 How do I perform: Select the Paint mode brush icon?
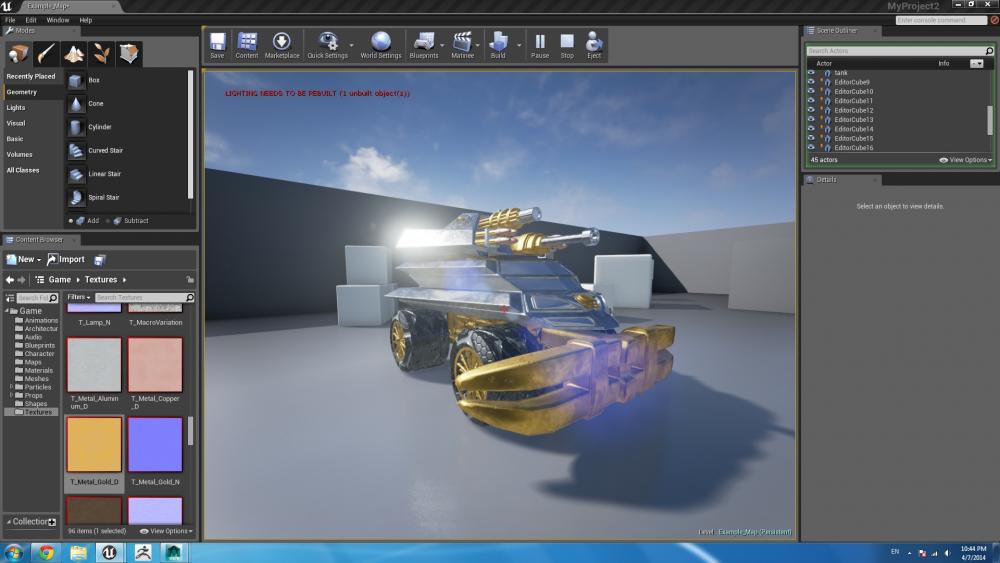(x=46, y=54)
